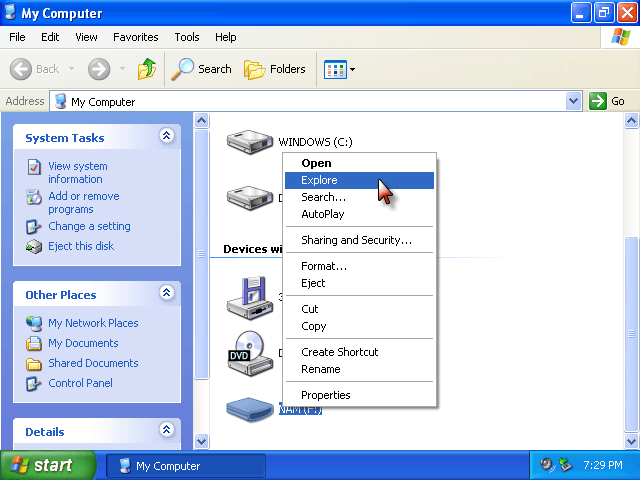This screenshot has width=640, height=480.
Task: Choose Search... from the context menu
Action: pos(359,197)
